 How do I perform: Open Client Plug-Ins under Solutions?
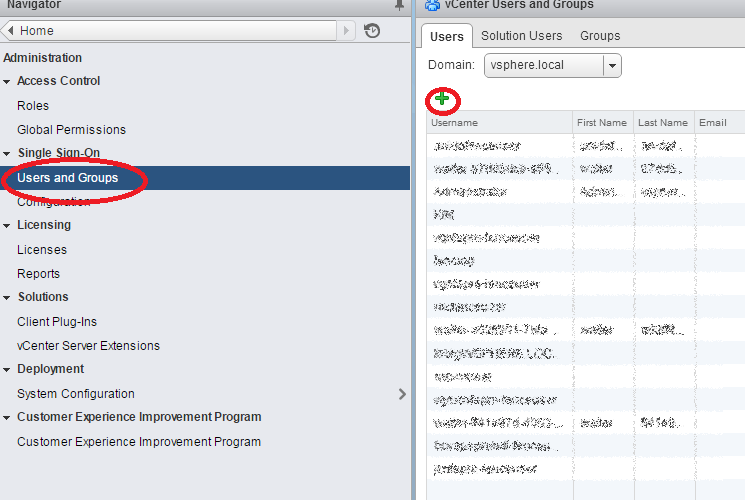click(x=55, y=322)
